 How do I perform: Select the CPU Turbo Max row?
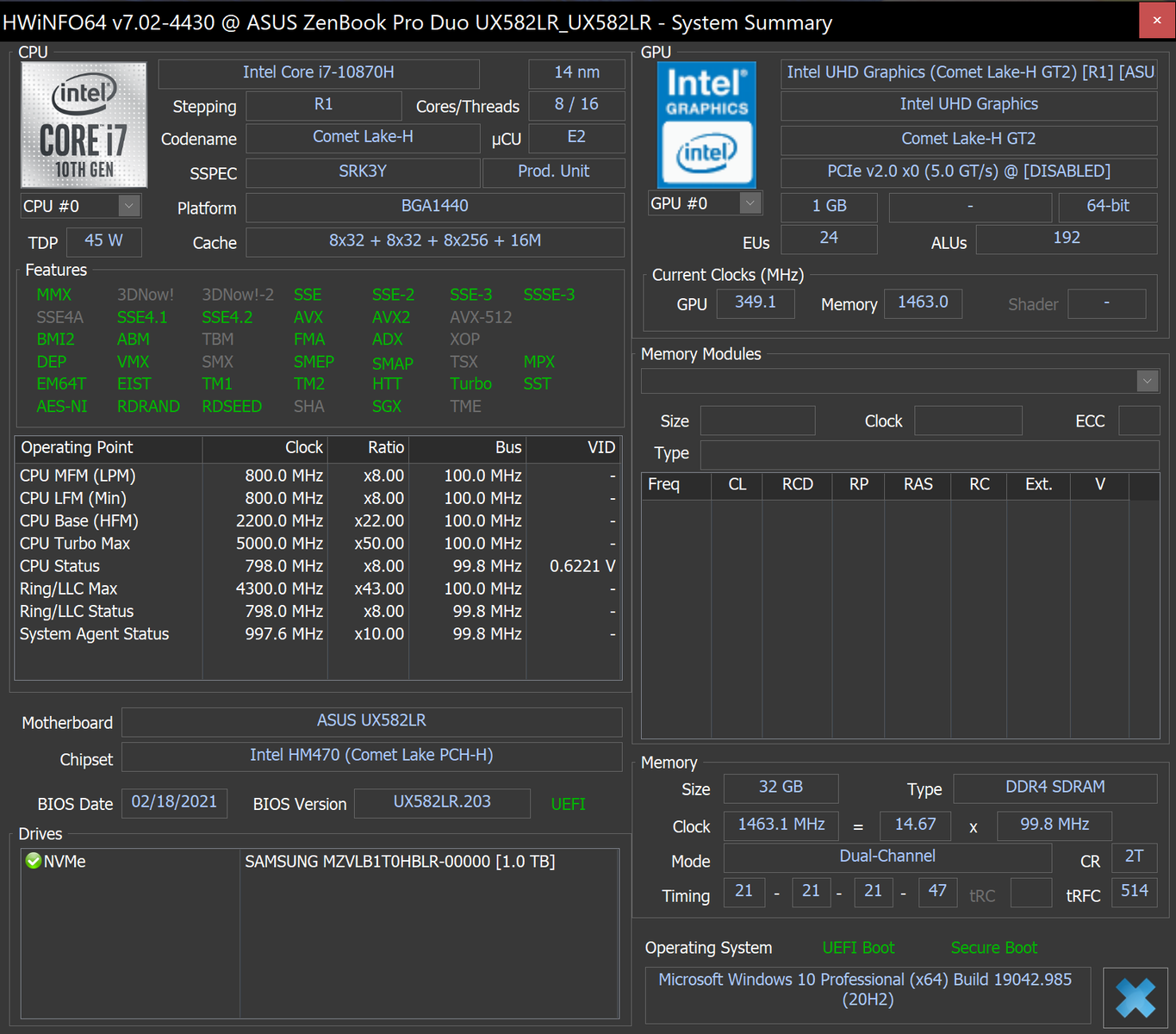tap(318, 544)
